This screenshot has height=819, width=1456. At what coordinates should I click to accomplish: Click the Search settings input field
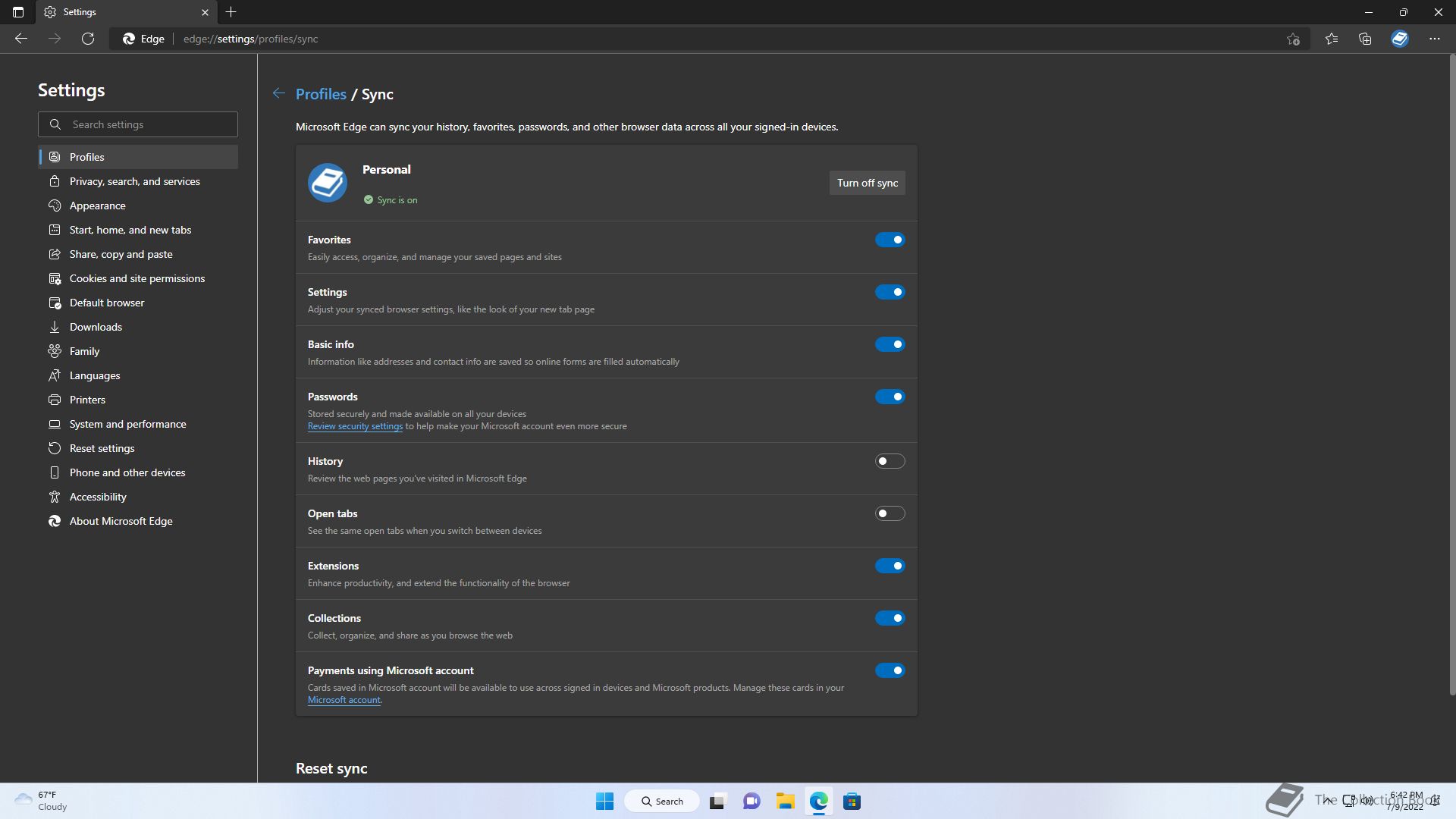click(x=138, y=124)
